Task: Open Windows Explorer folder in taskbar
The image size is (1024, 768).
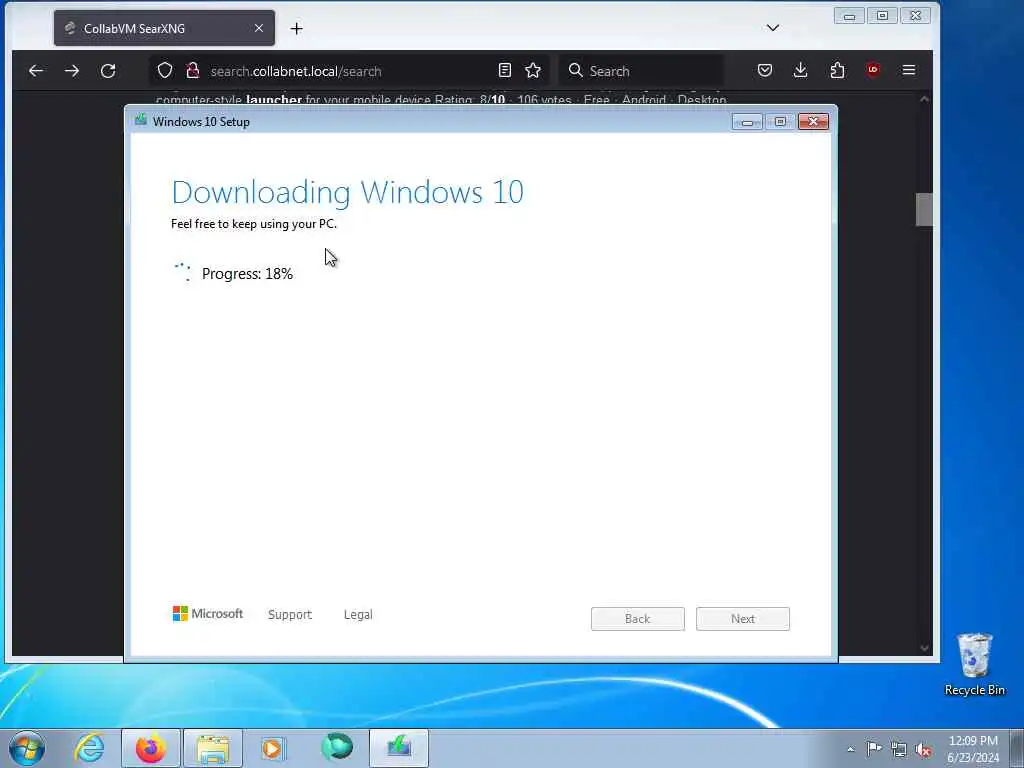Action: 213,748
